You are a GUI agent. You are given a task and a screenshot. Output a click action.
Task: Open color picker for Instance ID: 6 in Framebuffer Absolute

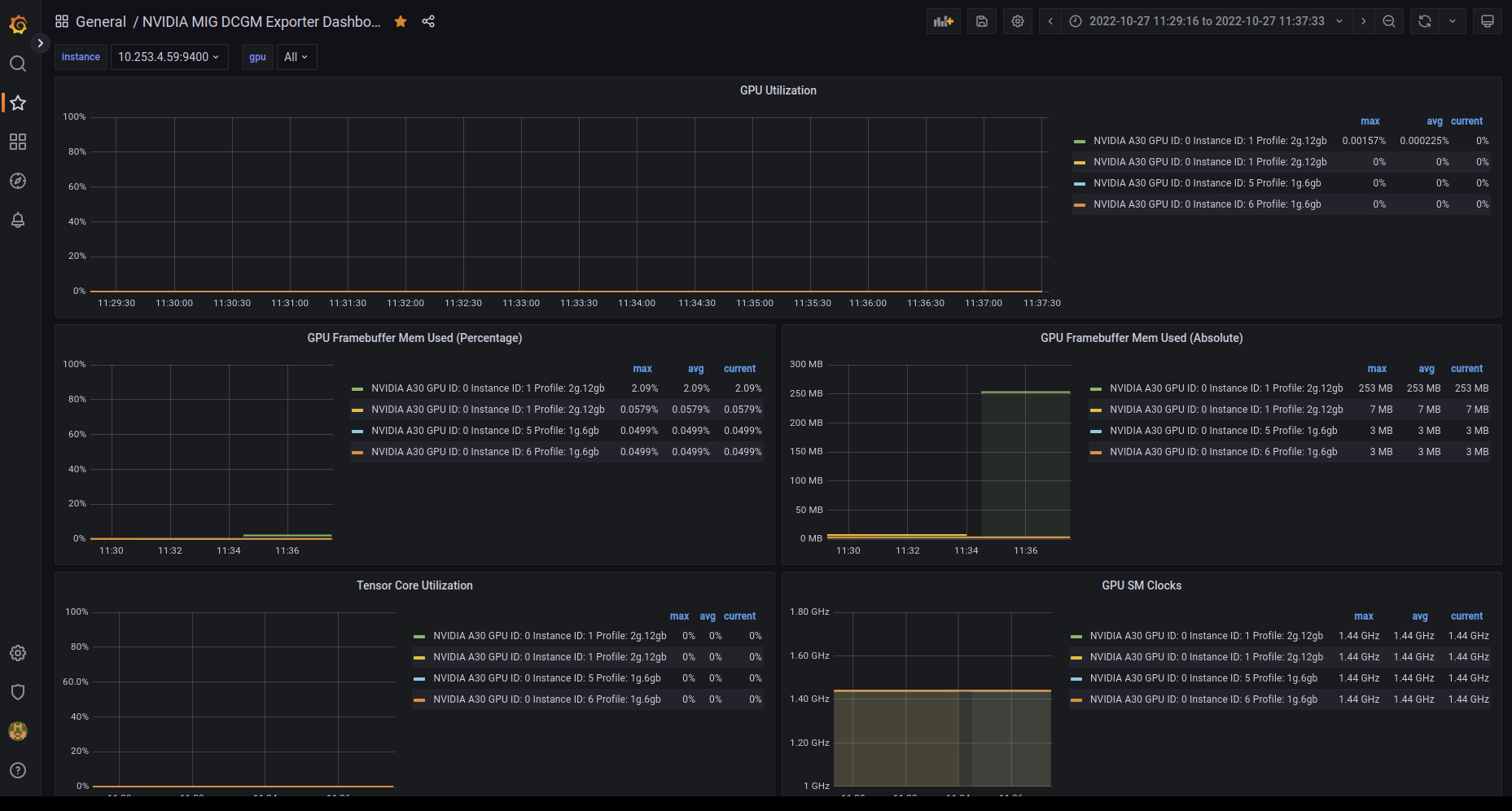(1096, 453)
